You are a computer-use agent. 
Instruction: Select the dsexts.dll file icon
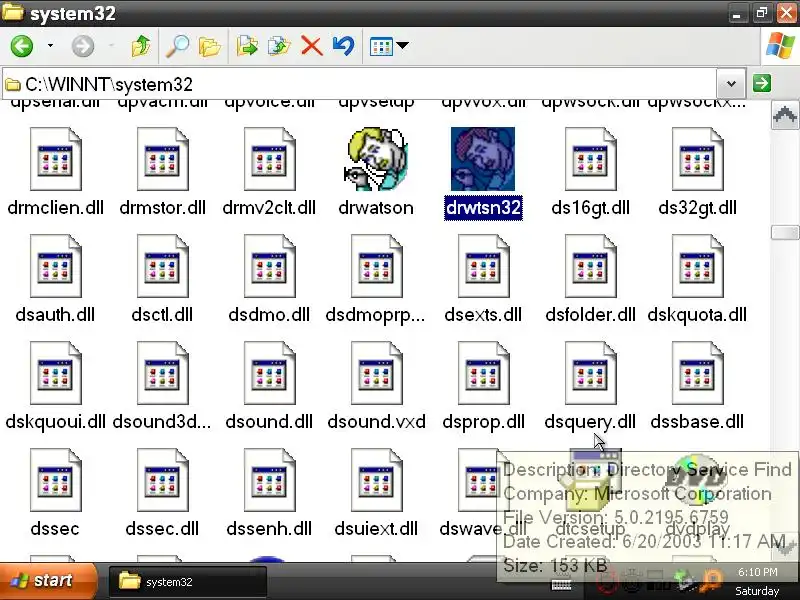click(483, 266)
